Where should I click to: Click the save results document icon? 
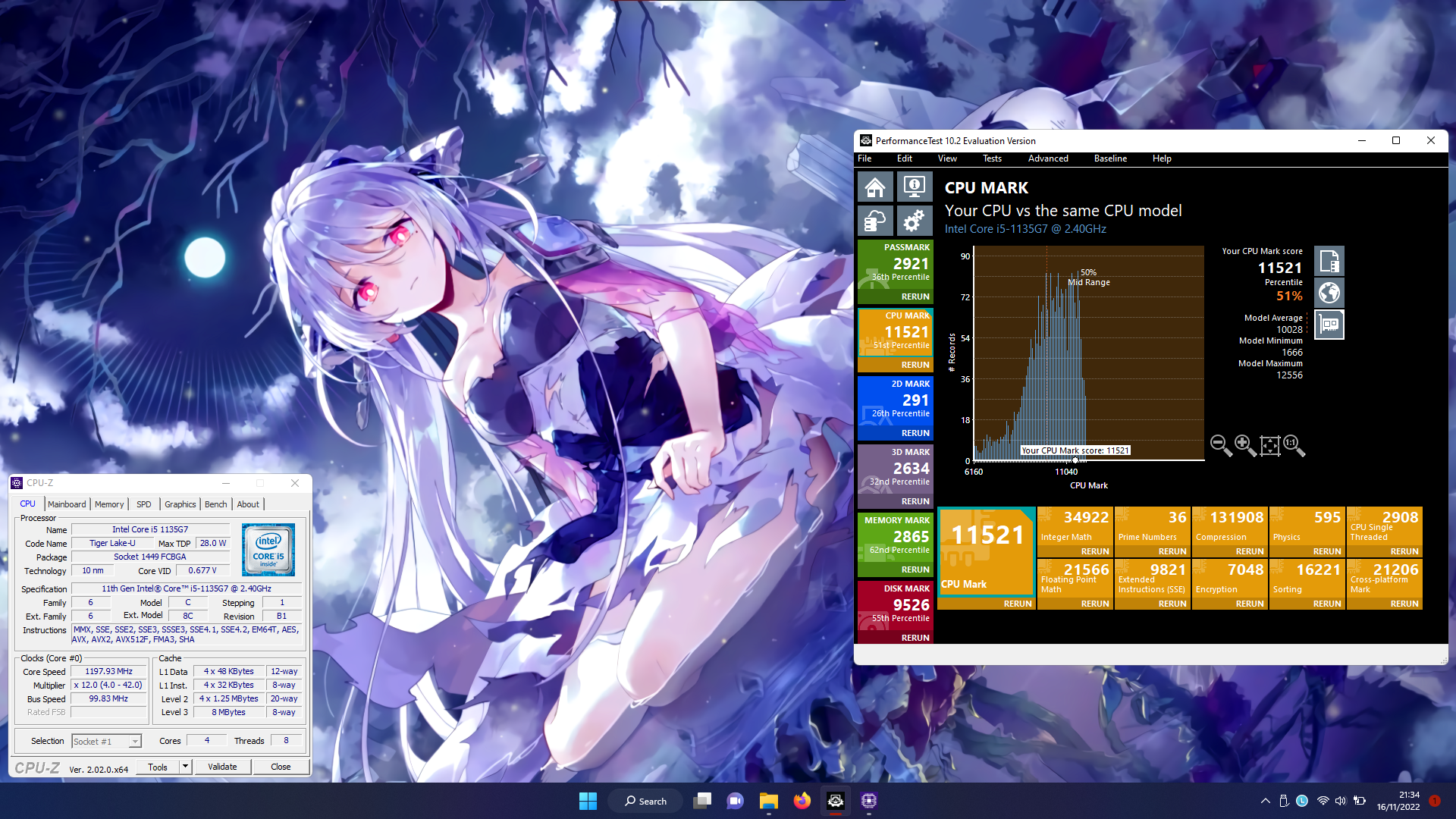tap(1329, 261)
